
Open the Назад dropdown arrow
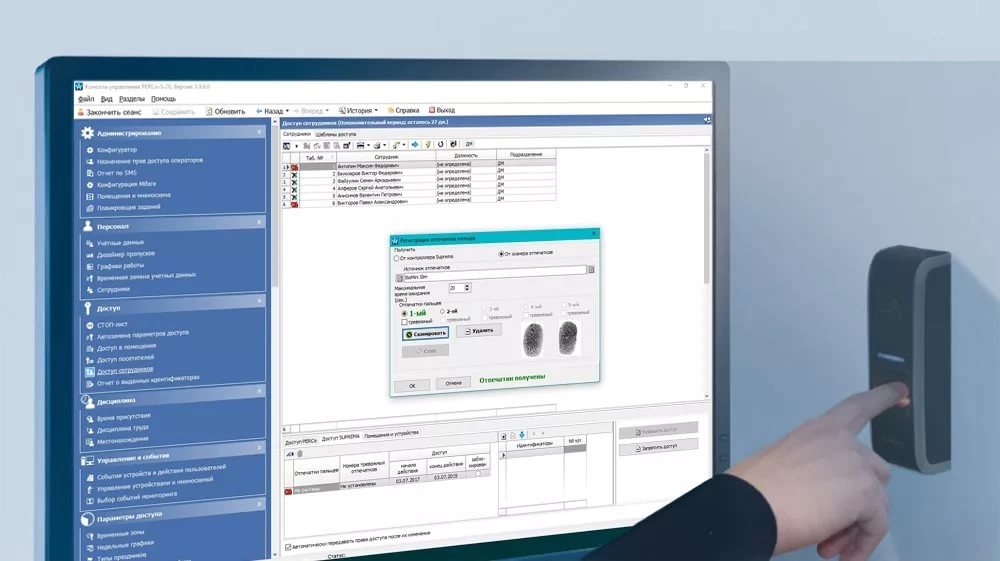pos(287,111)
